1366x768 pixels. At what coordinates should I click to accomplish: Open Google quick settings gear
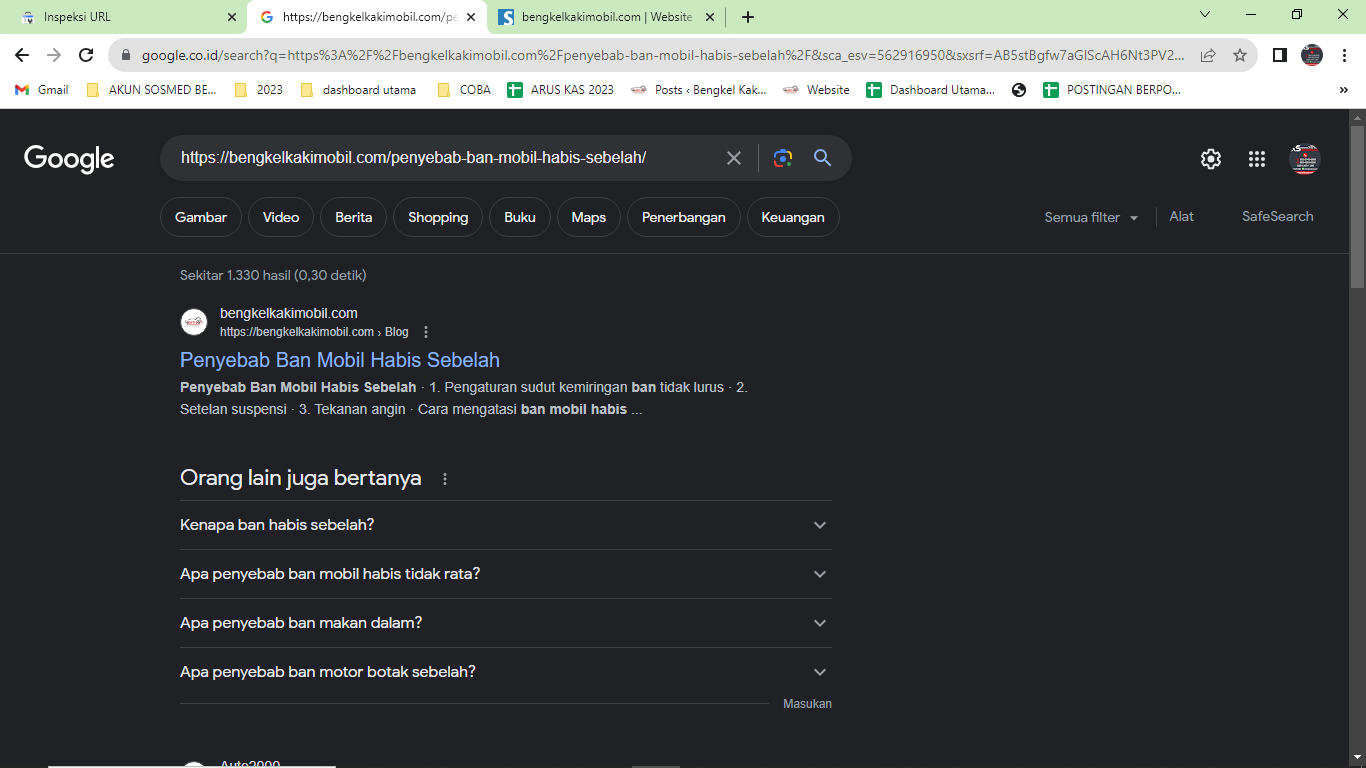(1211, 159)
